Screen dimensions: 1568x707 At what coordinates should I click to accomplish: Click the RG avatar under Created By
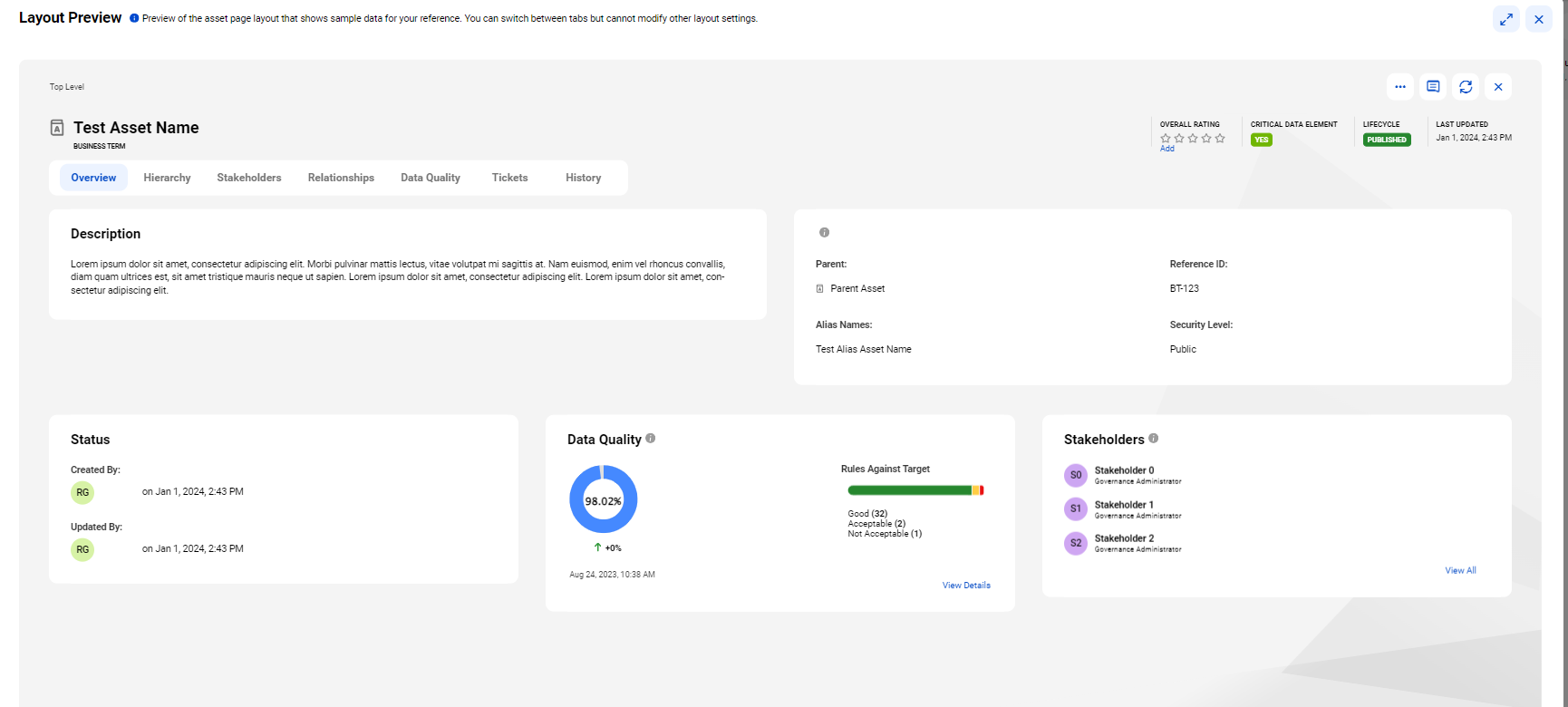pyautogui.click(x=82, y=492)
